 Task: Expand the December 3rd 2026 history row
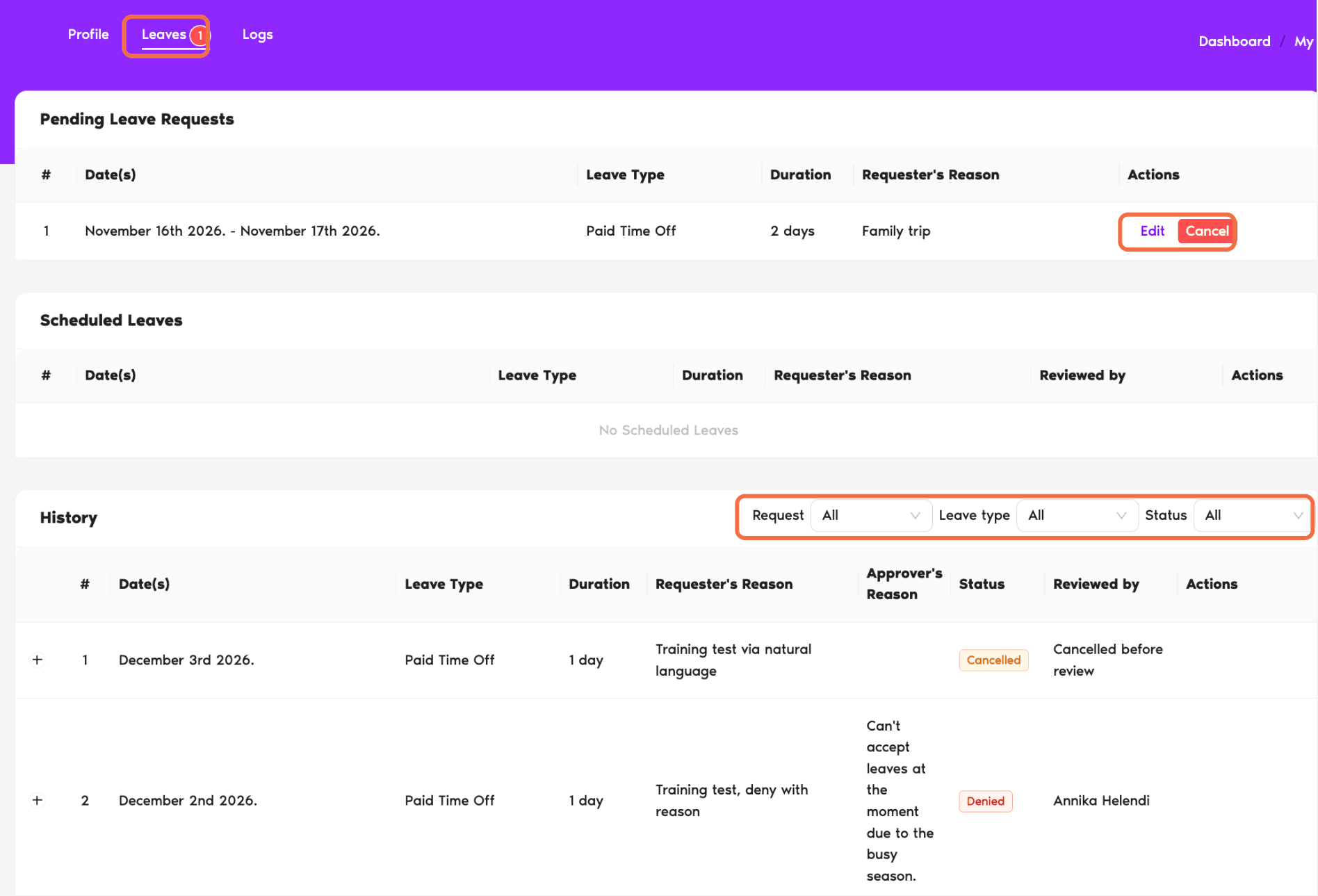coord(38,660)
